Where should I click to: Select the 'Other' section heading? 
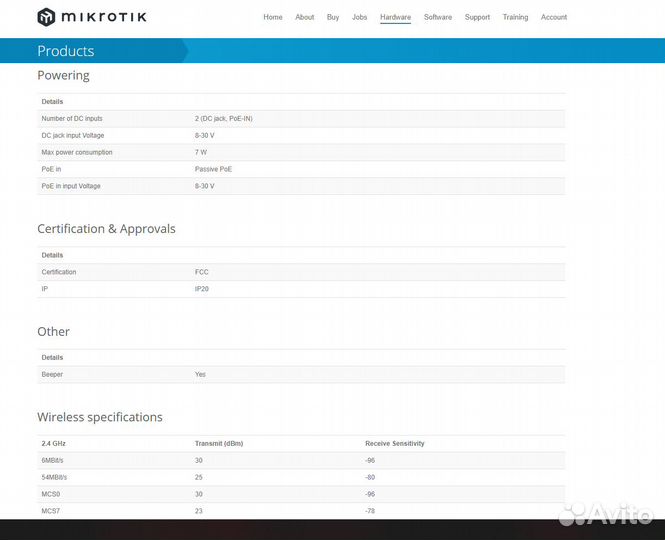click(53, 331)
